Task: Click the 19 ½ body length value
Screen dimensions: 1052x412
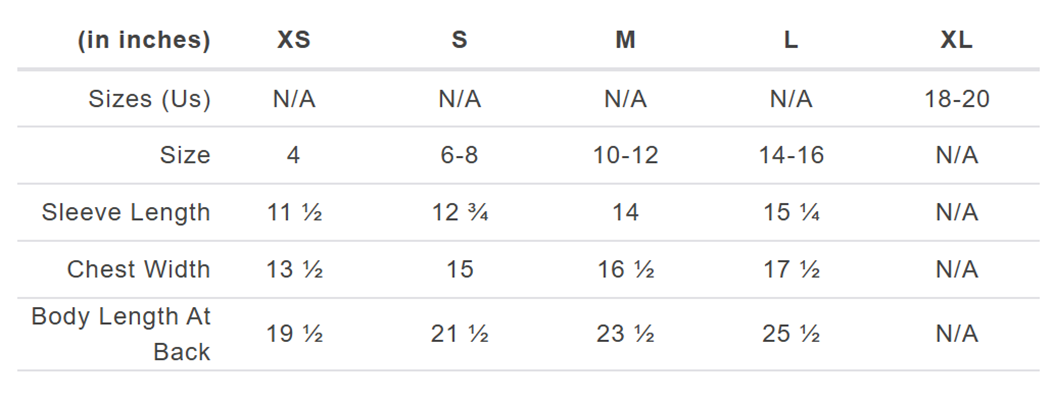Action: [x=293, y=334]
